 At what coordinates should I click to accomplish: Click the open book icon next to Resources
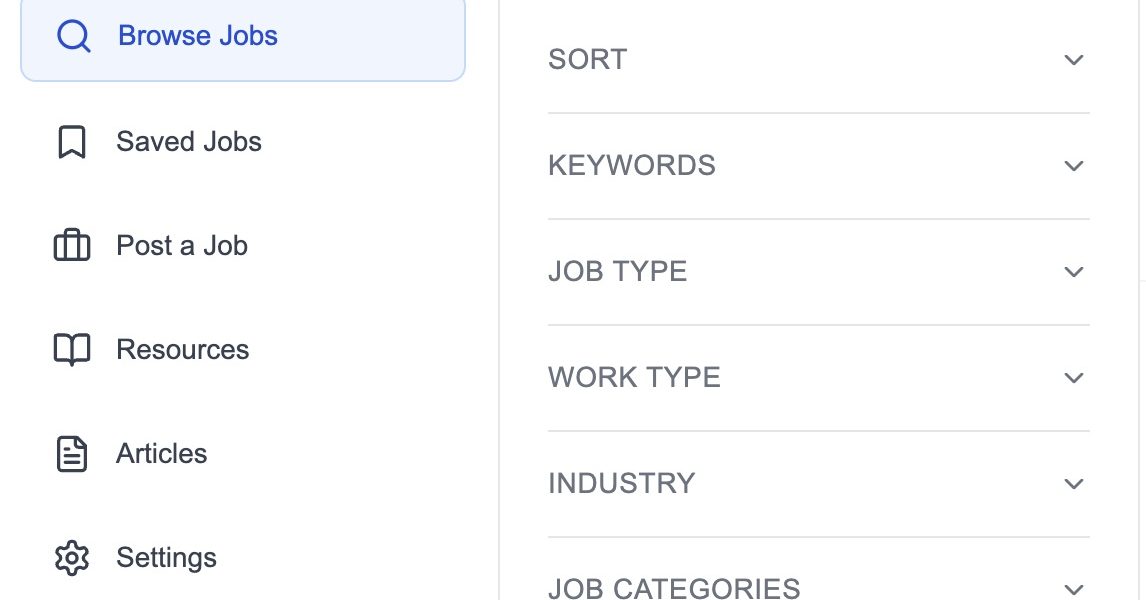click(x=71, y=349)
